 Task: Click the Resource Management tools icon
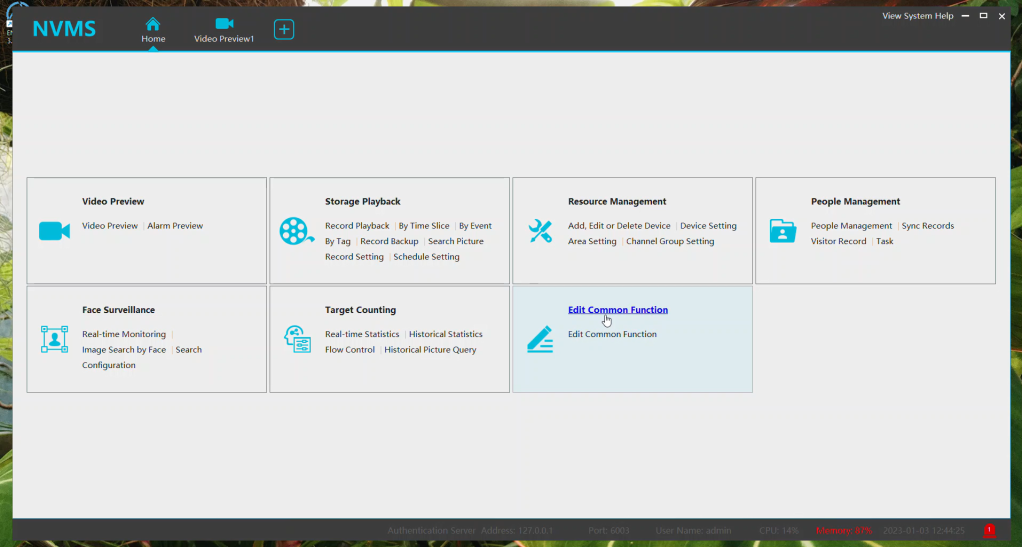coord(540,231)
